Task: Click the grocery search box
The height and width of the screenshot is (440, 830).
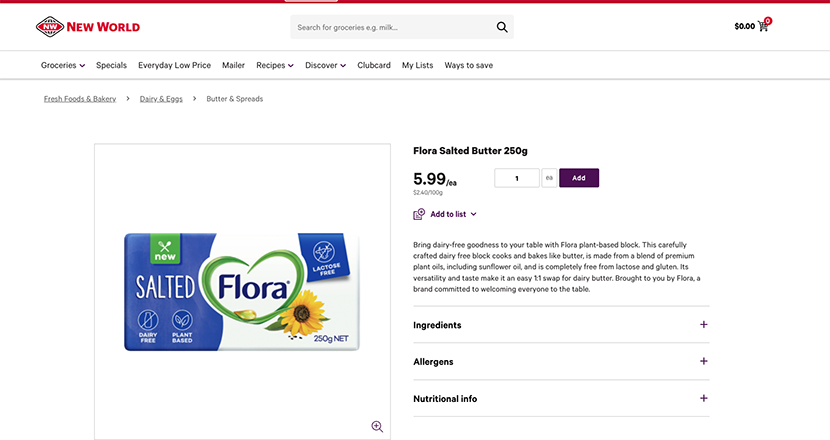Action: (x=390, y=27)
